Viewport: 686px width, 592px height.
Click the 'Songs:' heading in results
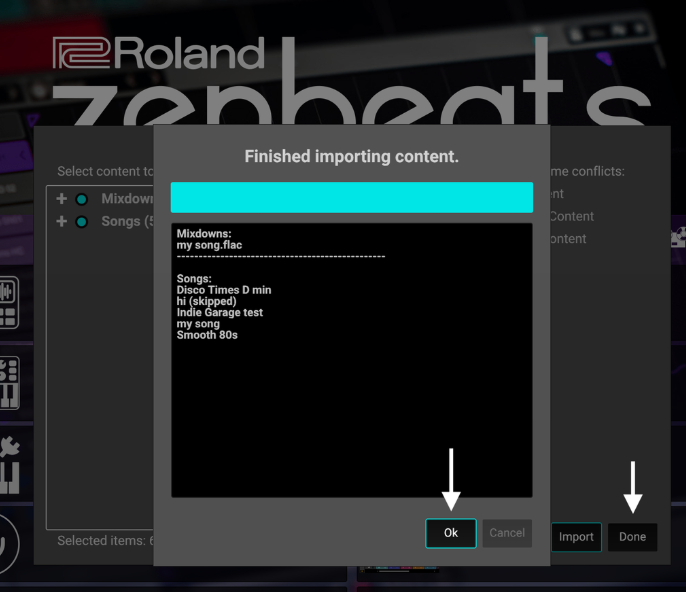pyautogui.click(x=194, y=279)
